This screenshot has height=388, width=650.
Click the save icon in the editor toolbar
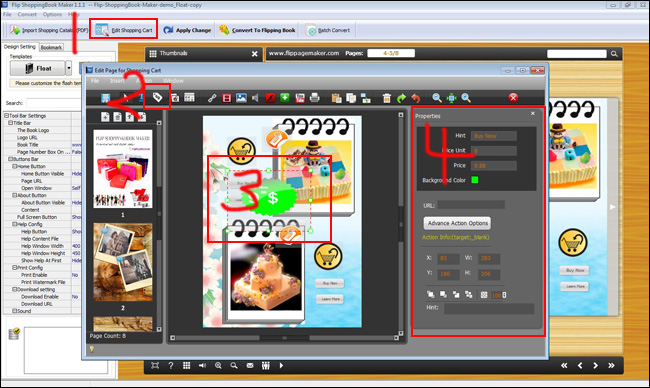106,98
